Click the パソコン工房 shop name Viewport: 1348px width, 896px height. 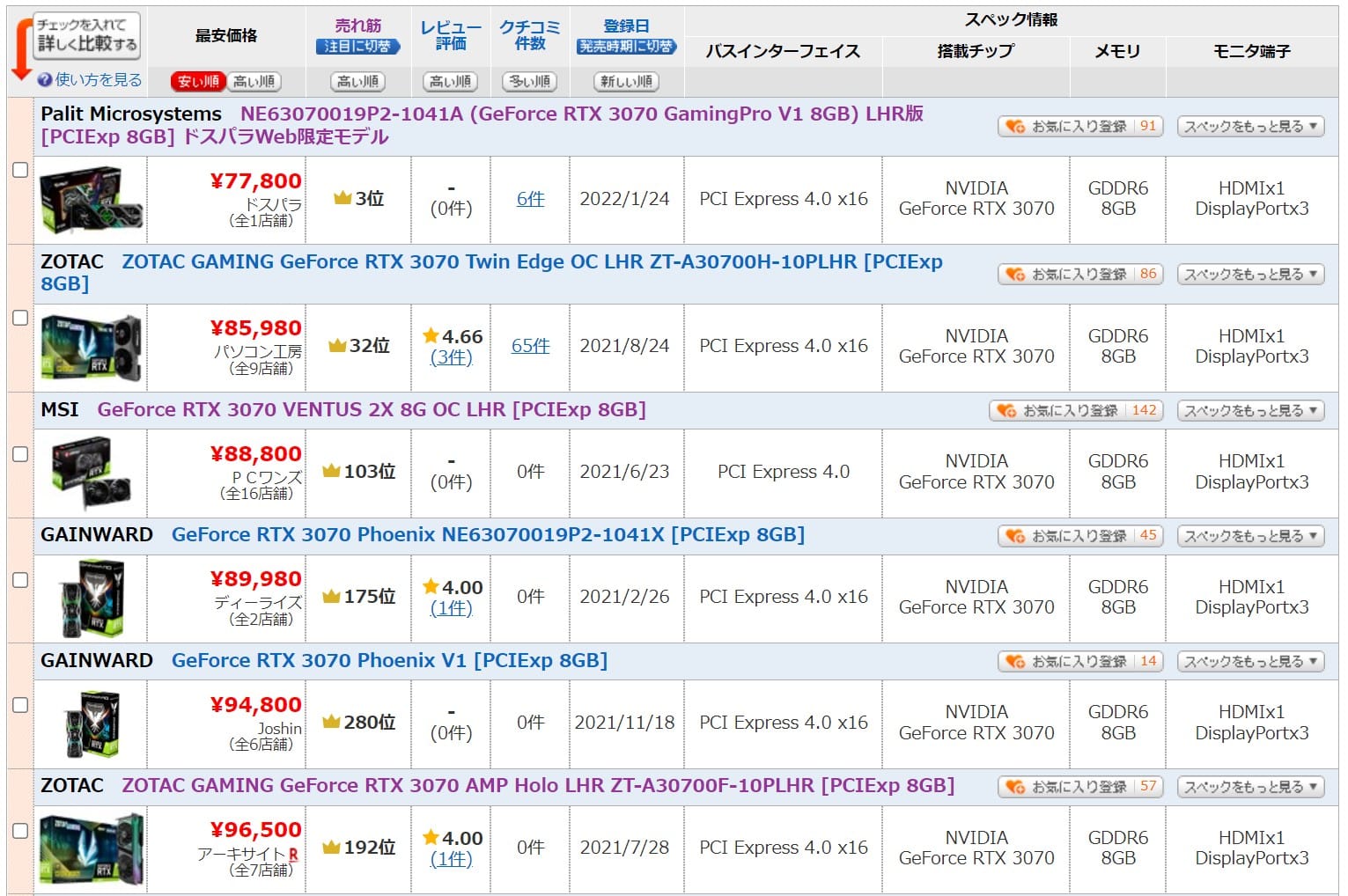coord(258,351)
